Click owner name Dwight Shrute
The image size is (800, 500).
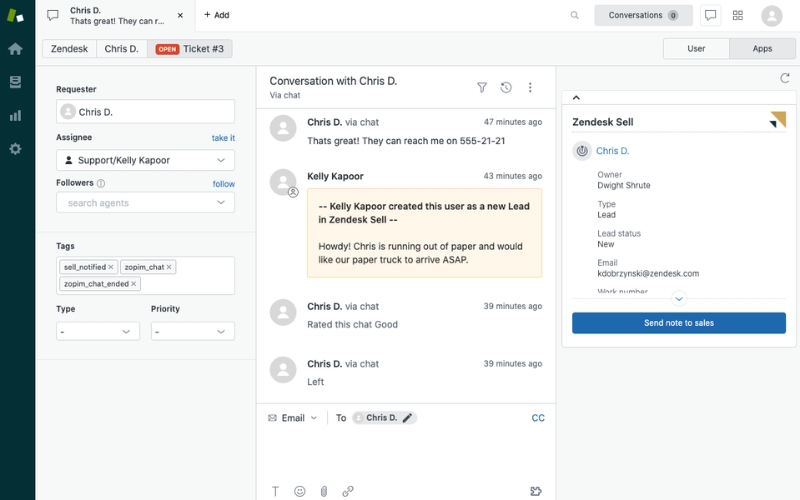[623, 185]
